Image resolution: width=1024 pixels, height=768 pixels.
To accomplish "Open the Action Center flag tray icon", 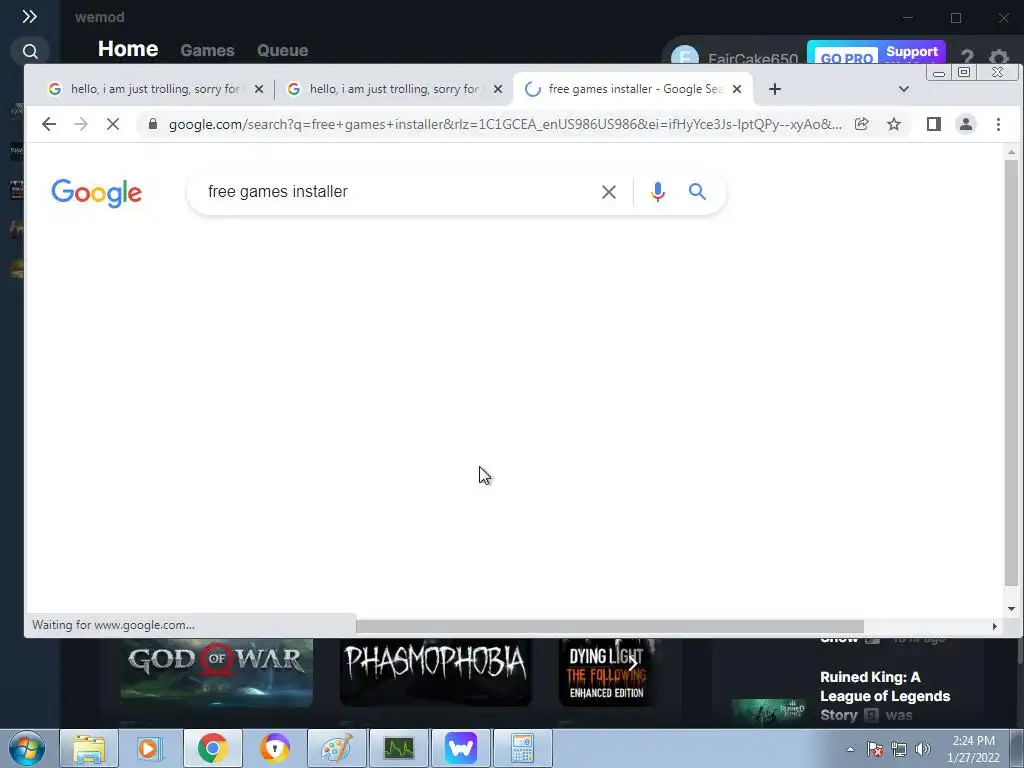I will point(875,749).
